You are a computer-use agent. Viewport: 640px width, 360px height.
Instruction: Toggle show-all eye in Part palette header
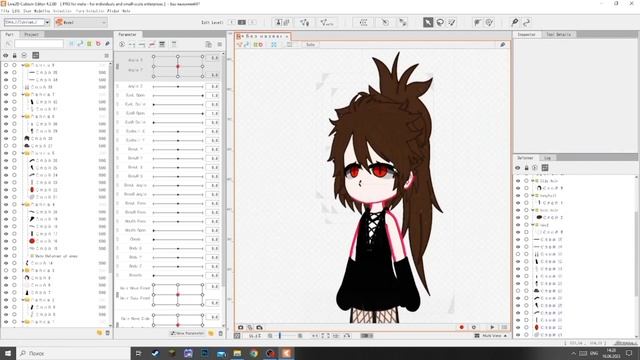6,55
